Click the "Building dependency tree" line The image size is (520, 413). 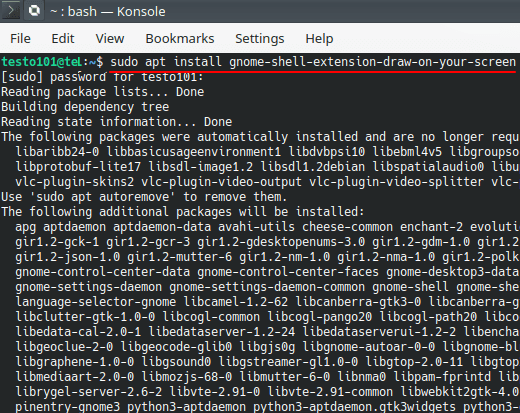click(85, 107)
